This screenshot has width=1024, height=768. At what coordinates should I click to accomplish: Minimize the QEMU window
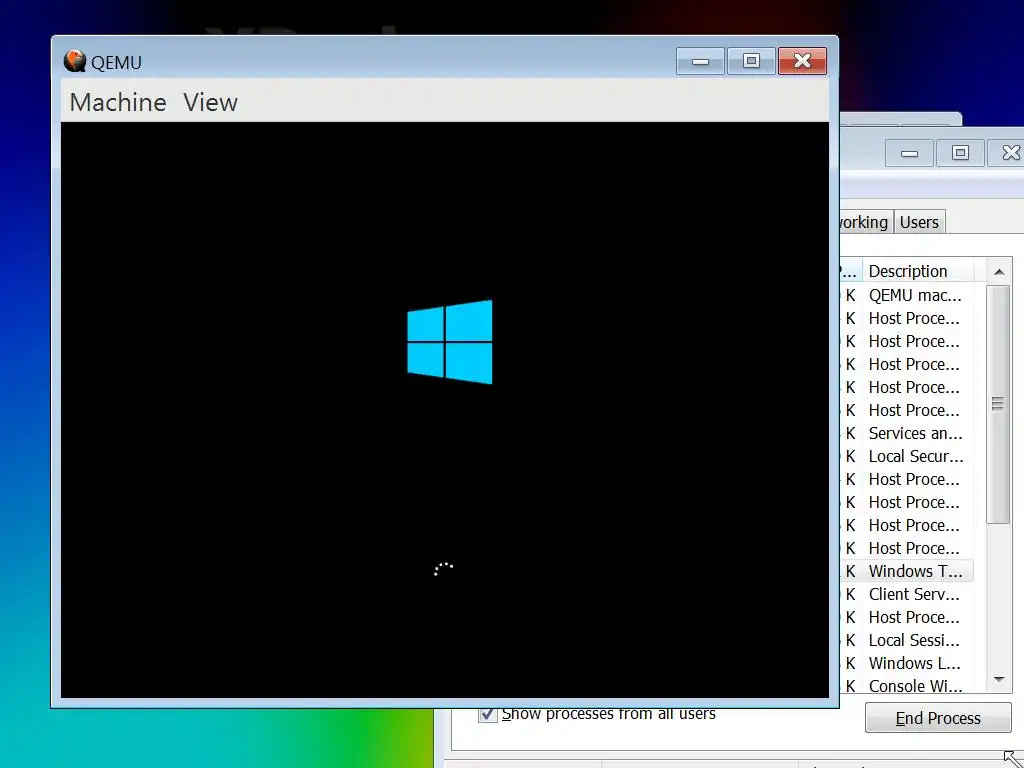(700, 61)
